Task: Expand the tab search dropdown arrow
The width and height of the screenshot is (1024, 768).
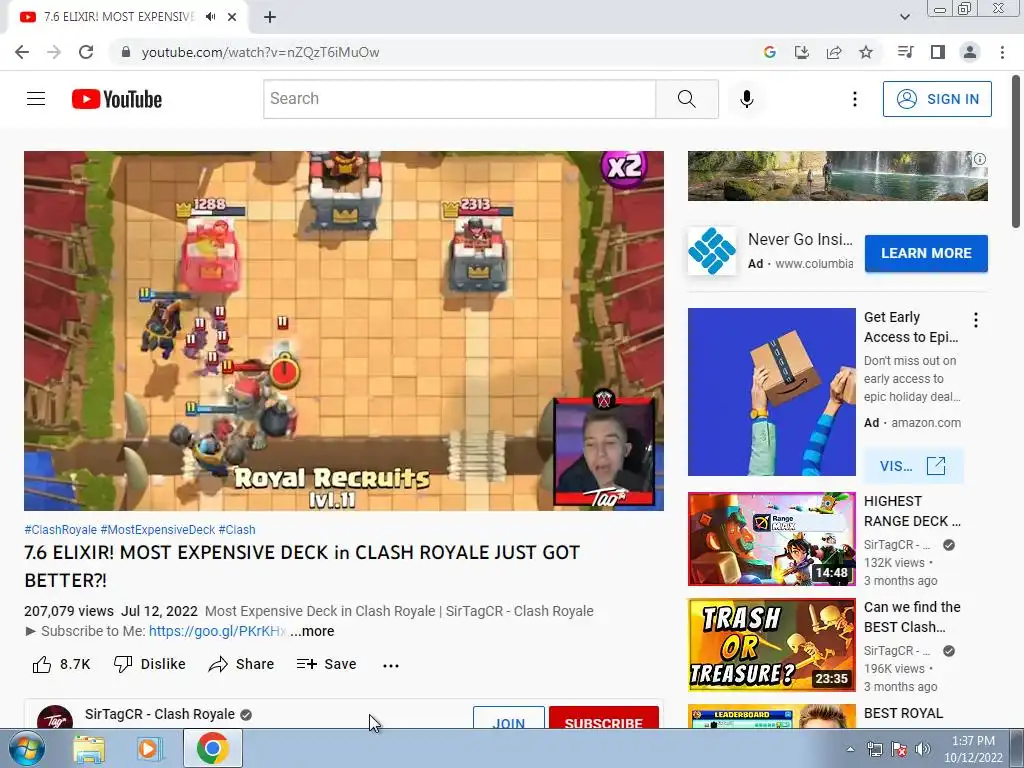Action: (904, 17)
